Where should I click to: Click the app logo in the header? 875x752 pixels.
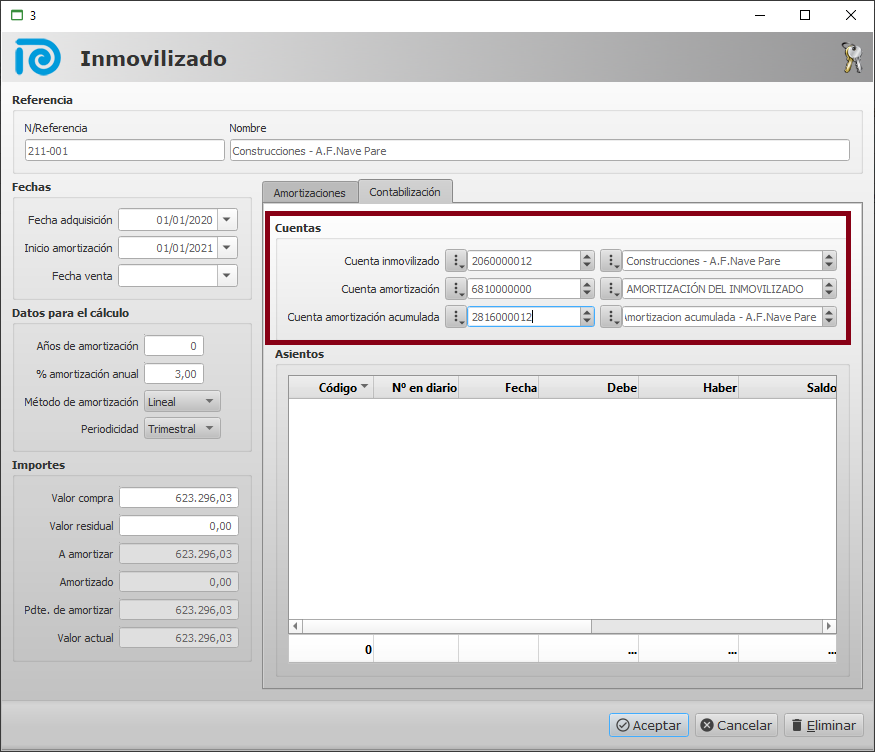(38, 58)
